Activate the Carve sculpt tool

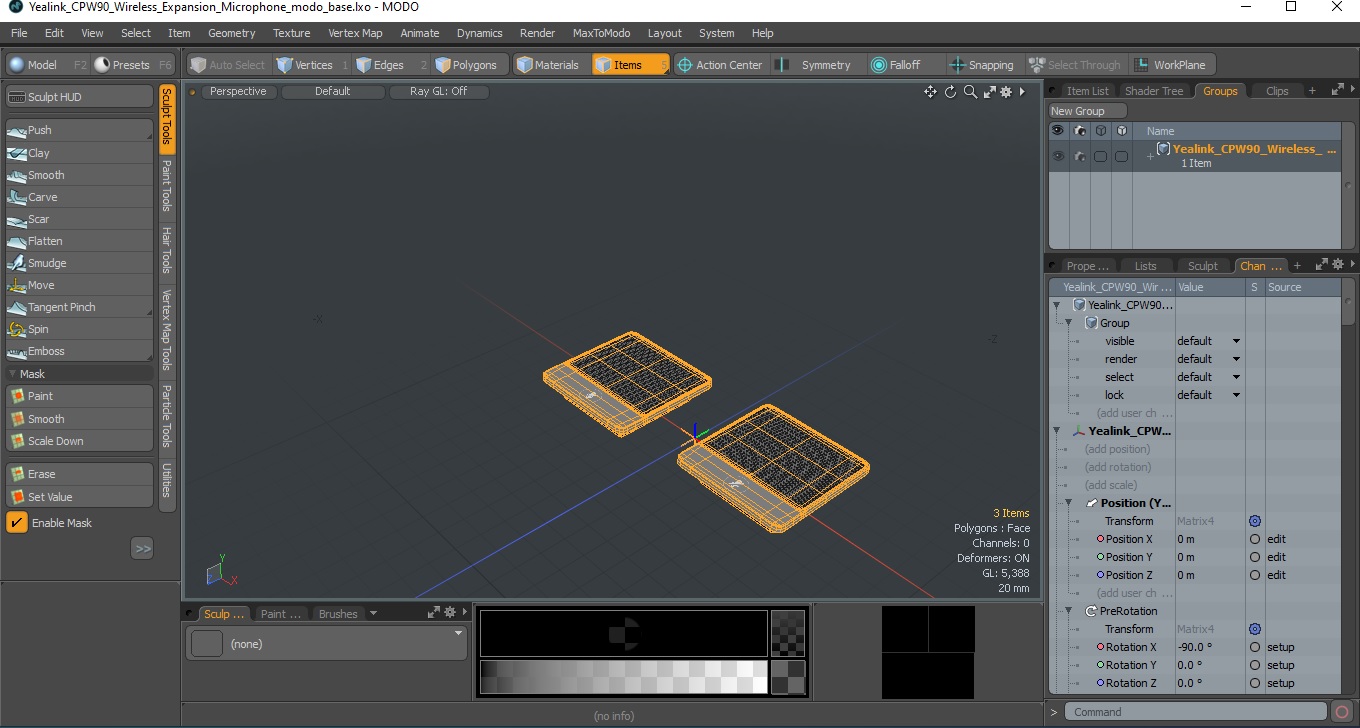point(80,197)
